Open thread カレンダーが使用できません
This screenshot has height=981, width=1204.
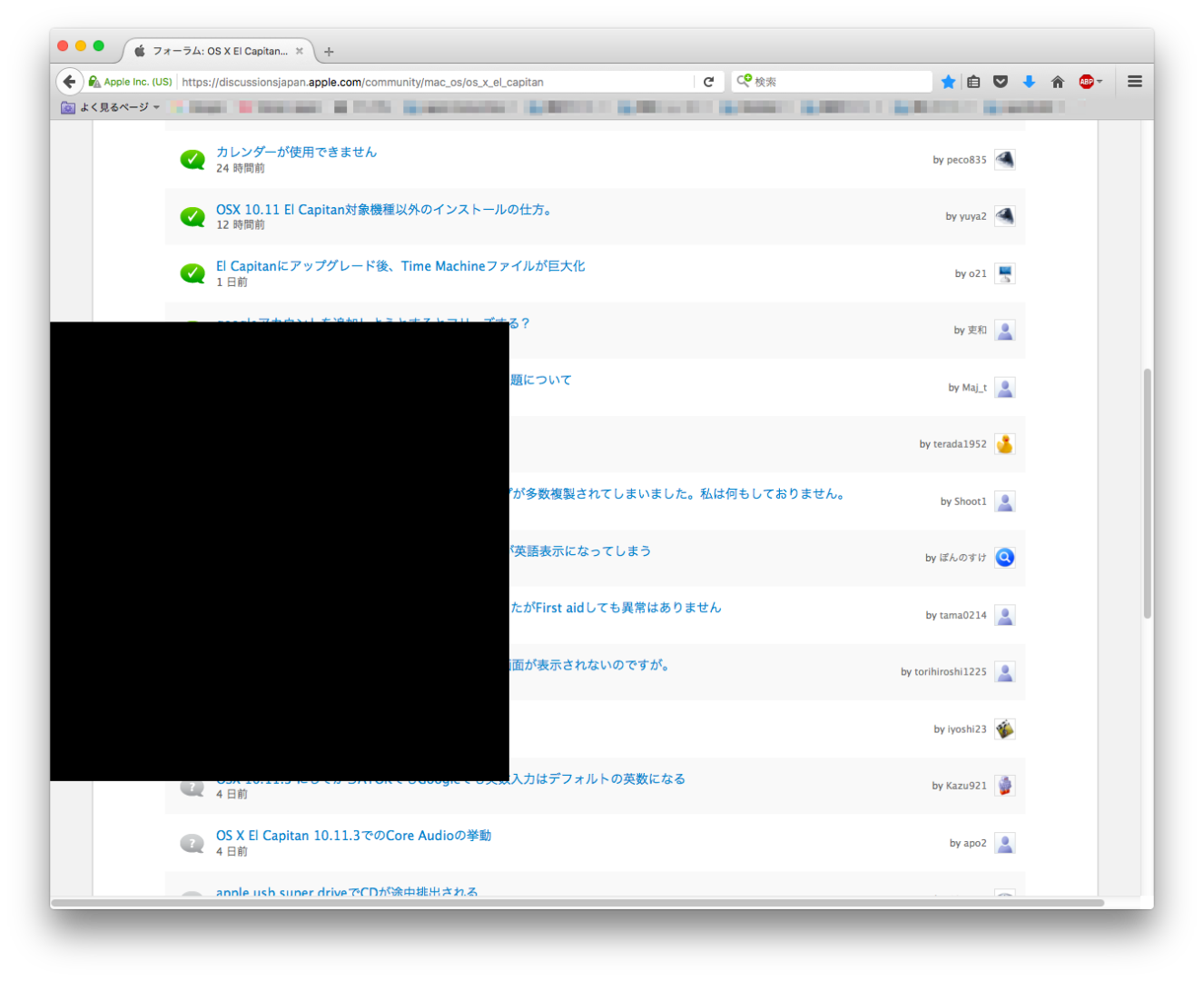pyautogui.click(x=296, y=152)
